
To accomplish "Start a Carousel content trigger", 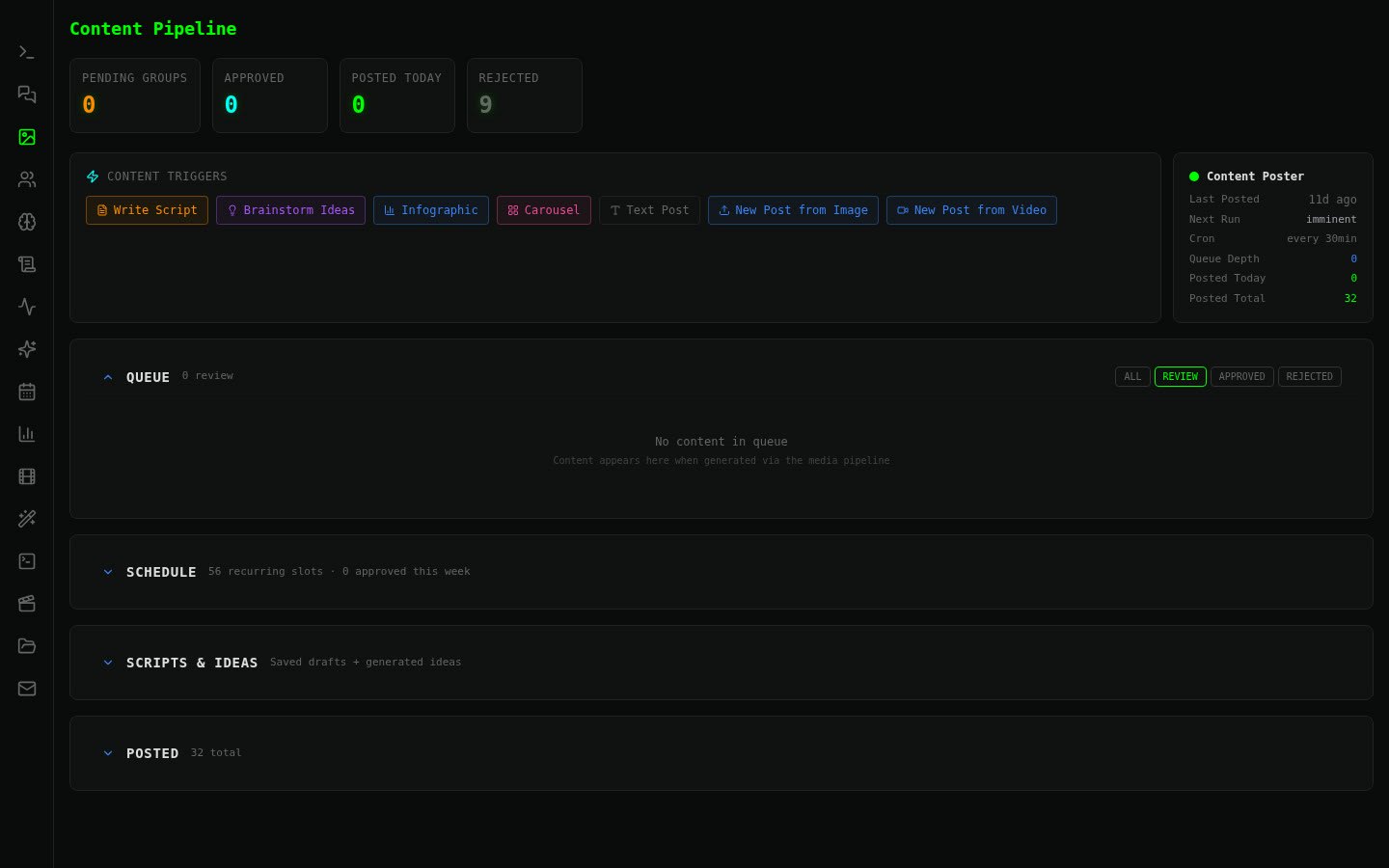I will (544, 210).
